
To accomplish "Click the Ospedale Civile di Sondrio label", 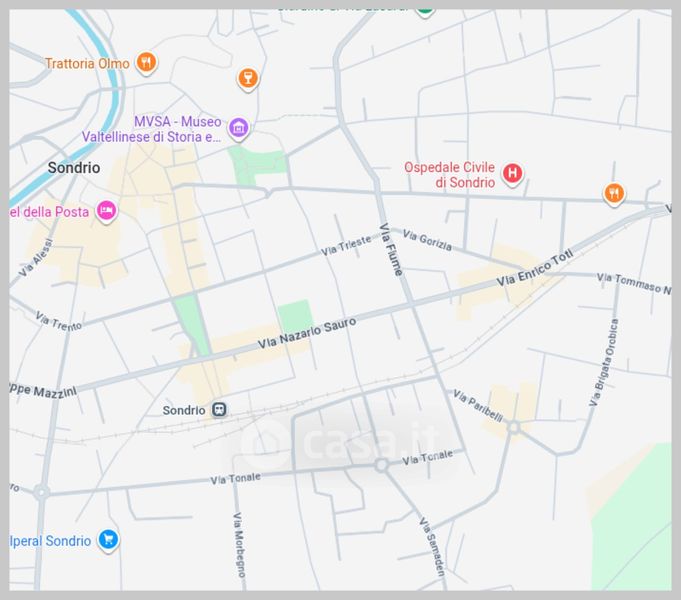I will (450, 175).
